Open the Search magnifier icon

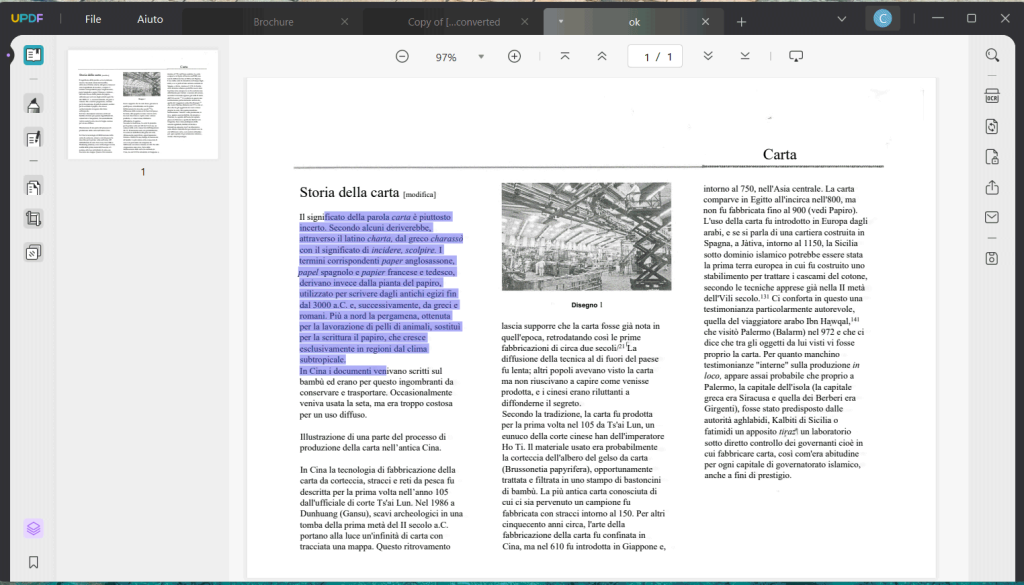992,55
